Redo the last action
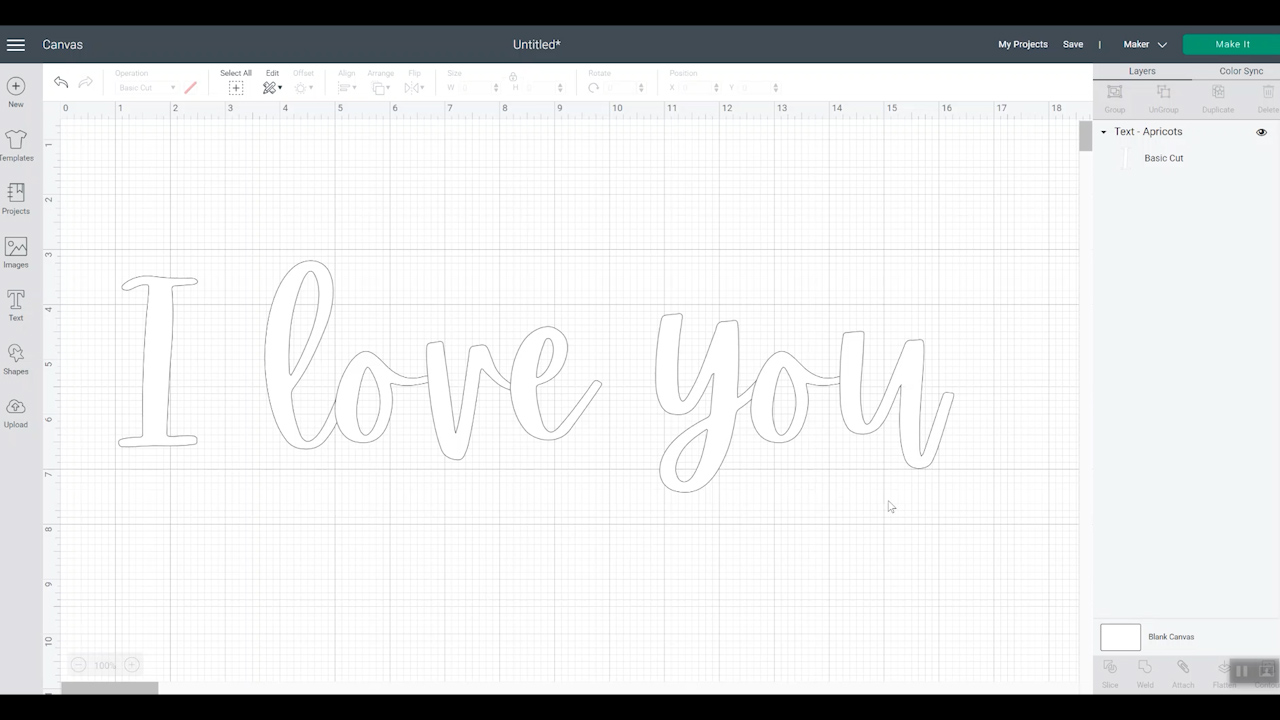 click(86, 83)
